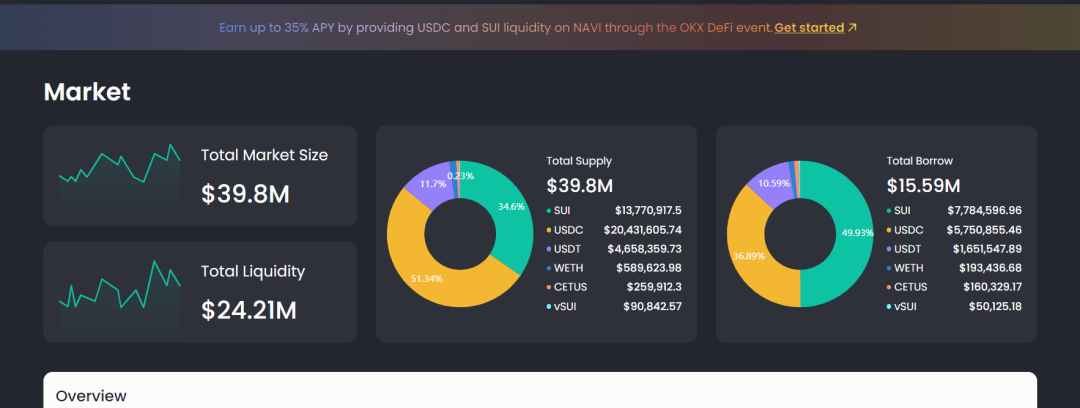Click the USDC row in Total Borrow legend

click(954, 230)
